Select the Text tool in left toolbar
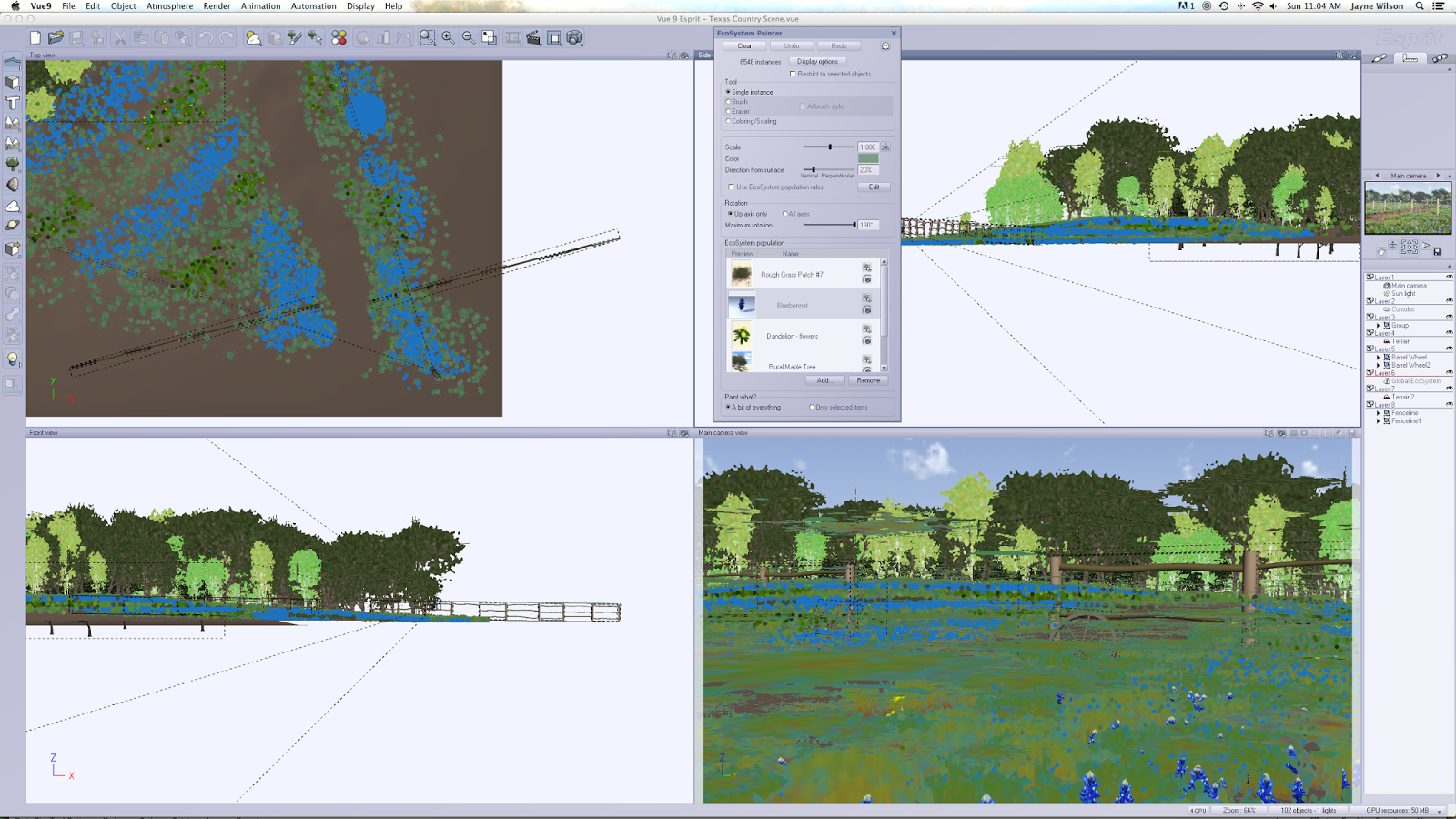Image resolution: width=1456 pixels, height=819 pixels. click(x=13, y=103)
